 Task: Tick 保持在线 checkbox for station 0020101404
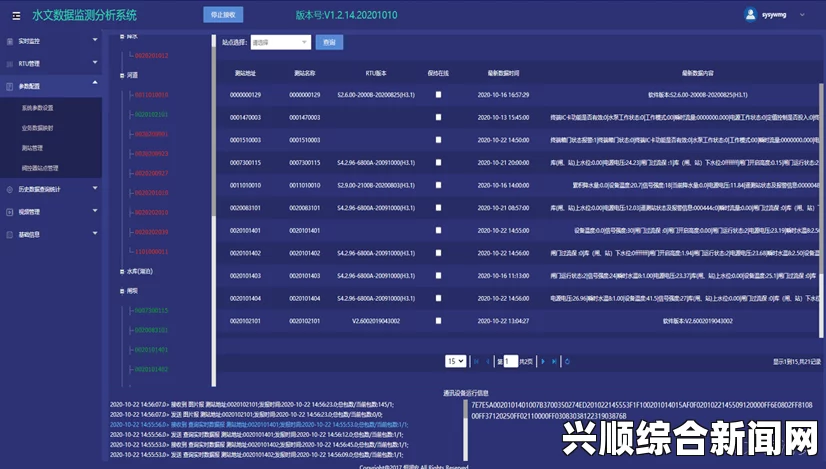point(438,298)
